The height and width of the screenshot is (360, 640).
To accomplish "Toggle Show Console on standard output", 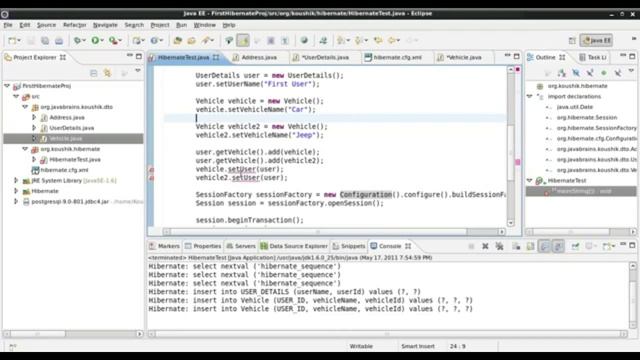I will pos(544,246).
